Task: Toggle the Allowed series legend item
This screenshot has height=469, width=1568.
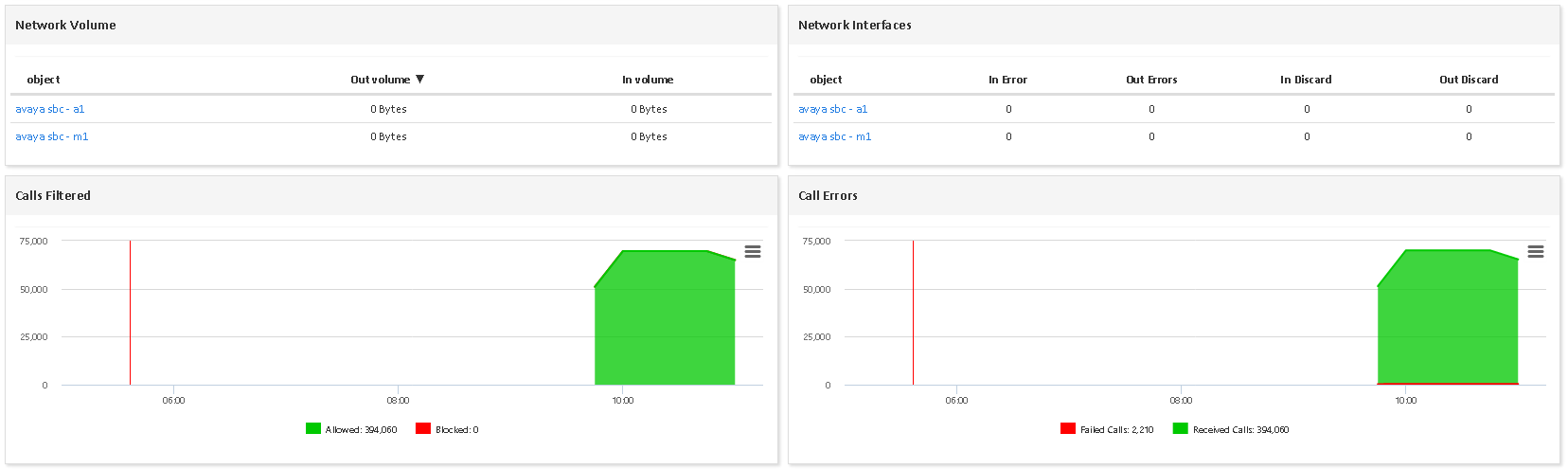Action: (361, 430)
